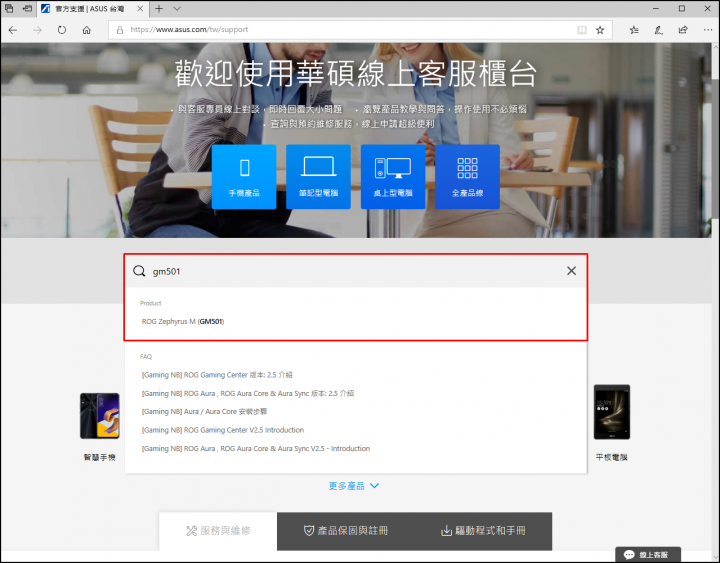Share this page icon

683,30
